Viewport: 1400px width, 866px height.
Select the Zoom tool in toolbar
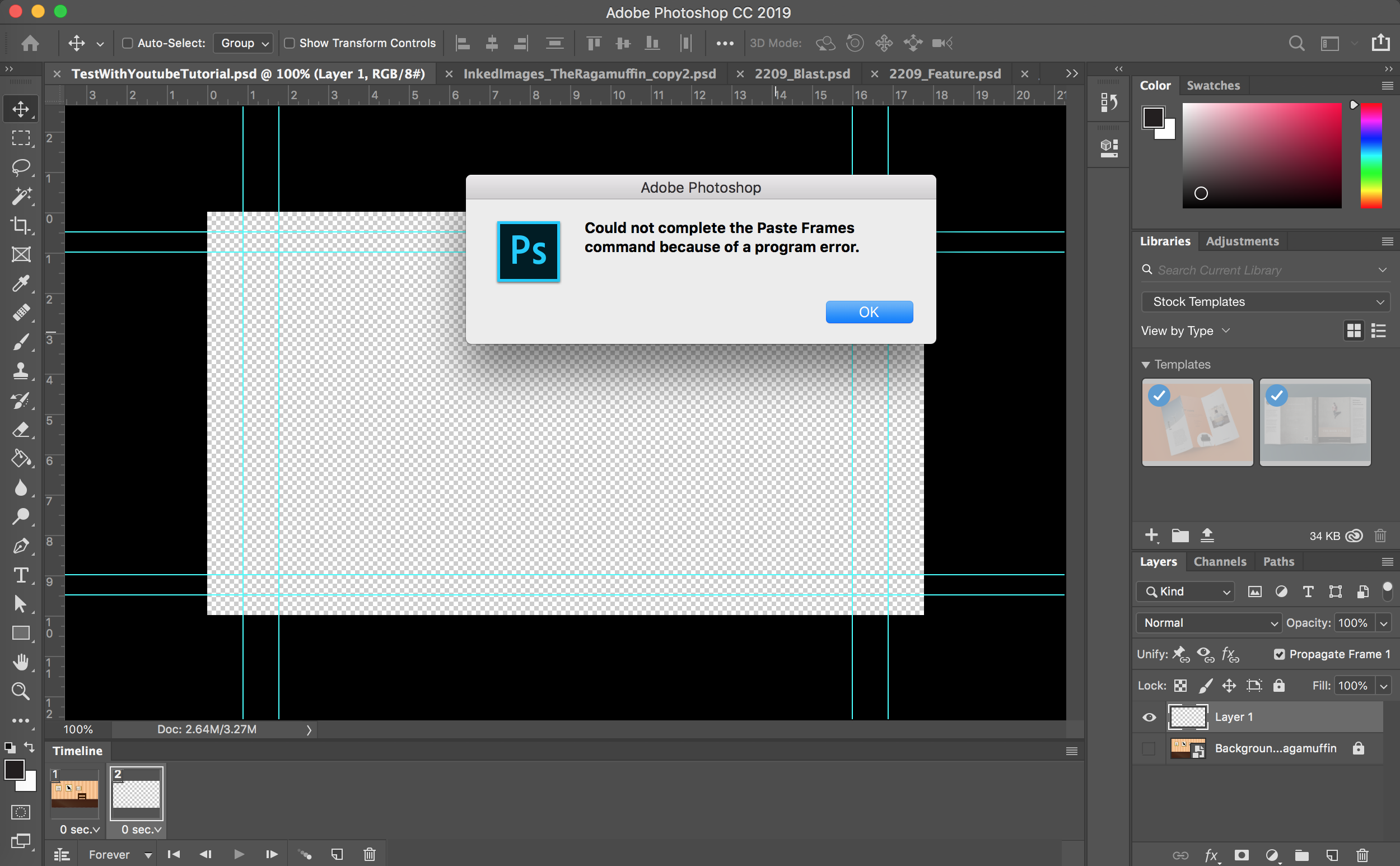click(x=21, y=691)
